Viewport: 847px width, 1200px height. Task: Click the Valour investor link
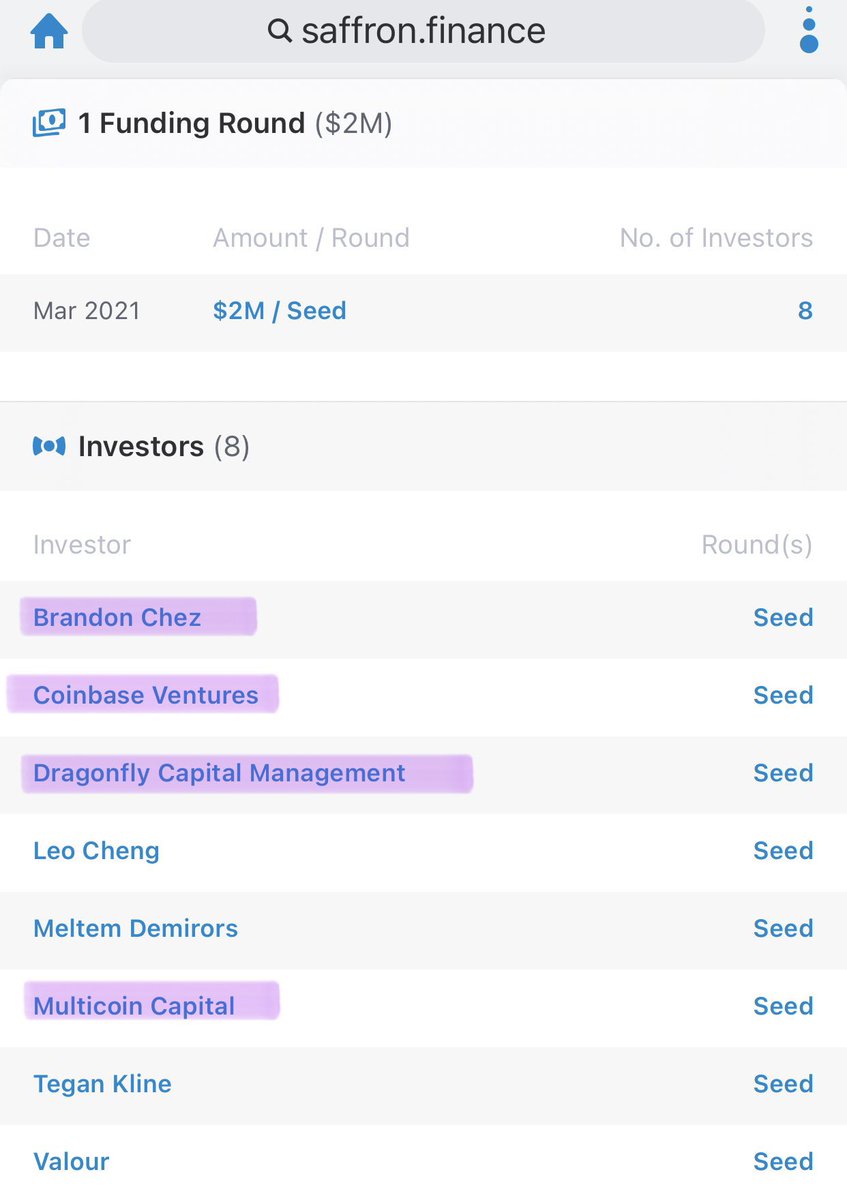point(71,1162)
